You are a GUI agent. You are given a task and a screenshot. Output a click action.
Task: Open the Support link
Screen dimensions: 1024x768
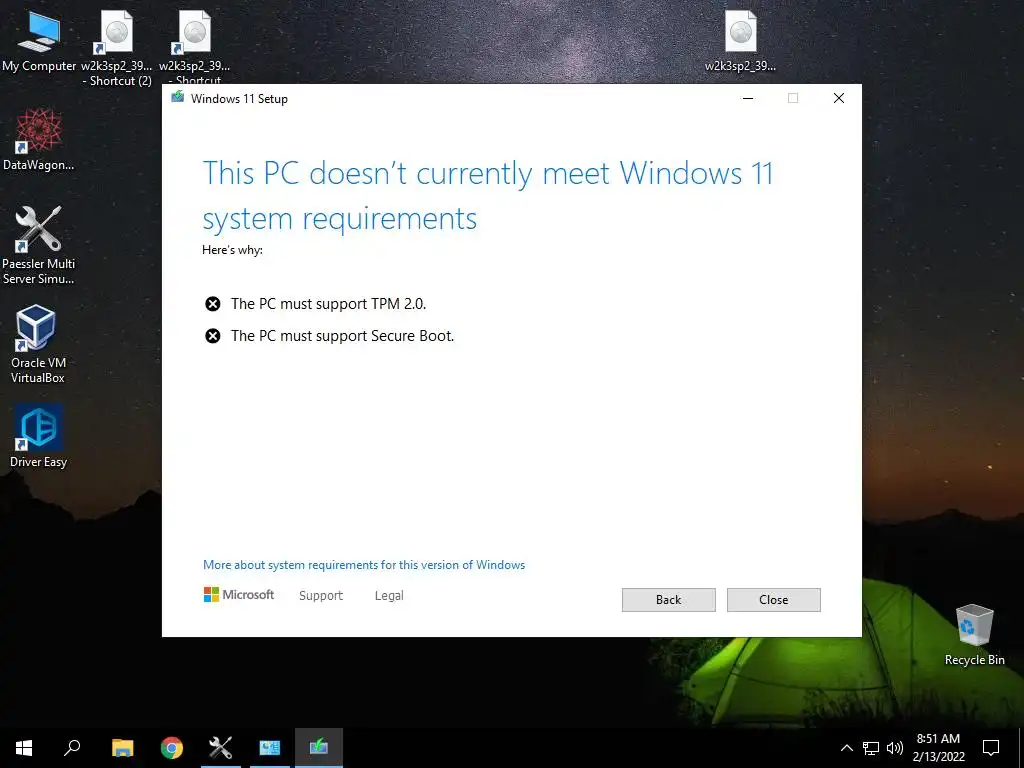(x=321, y=596)
